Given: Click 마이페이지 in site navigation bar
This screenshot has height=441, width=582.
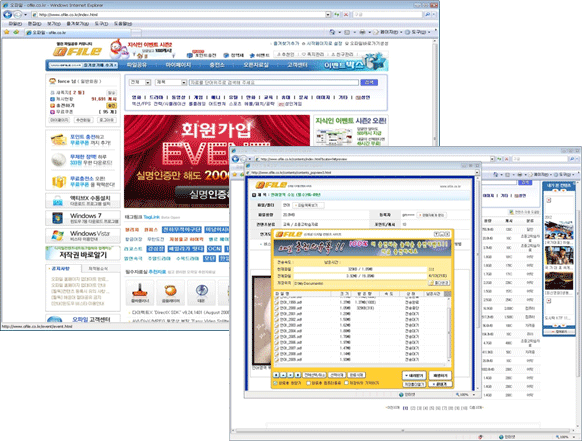Looking at the screenshot, I should tap(178, 65).
